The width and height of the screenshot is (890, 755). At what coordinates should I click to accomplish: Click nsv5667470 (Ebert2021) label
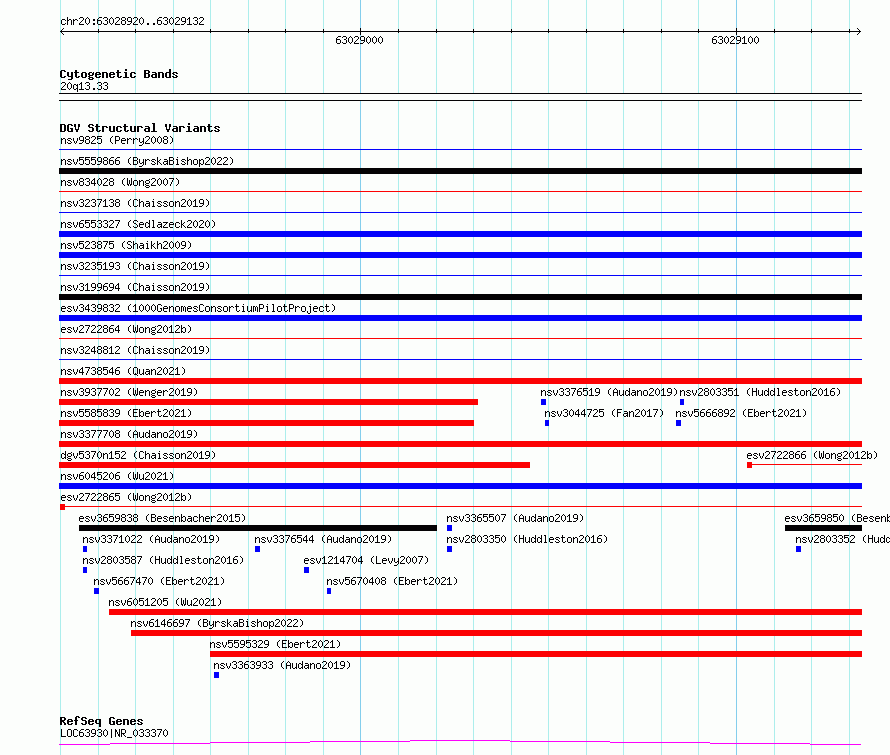pyautogui.click(x=159, y=581)
